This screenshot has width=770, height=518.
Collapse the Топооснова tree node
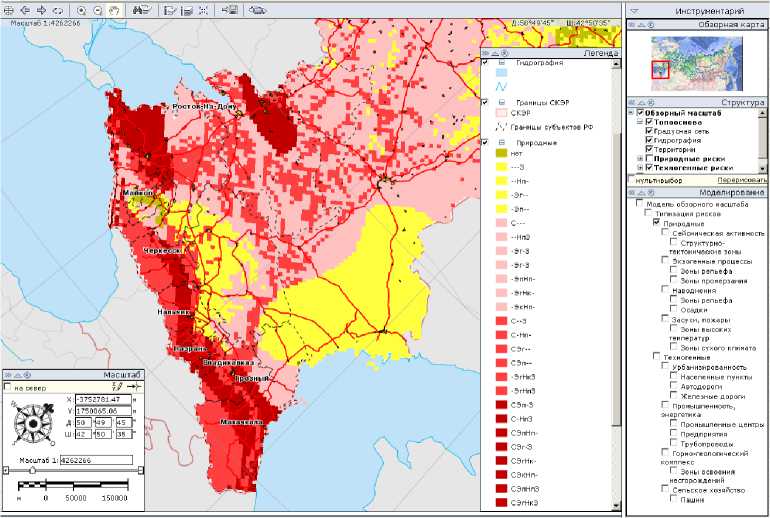click(639, 122)
